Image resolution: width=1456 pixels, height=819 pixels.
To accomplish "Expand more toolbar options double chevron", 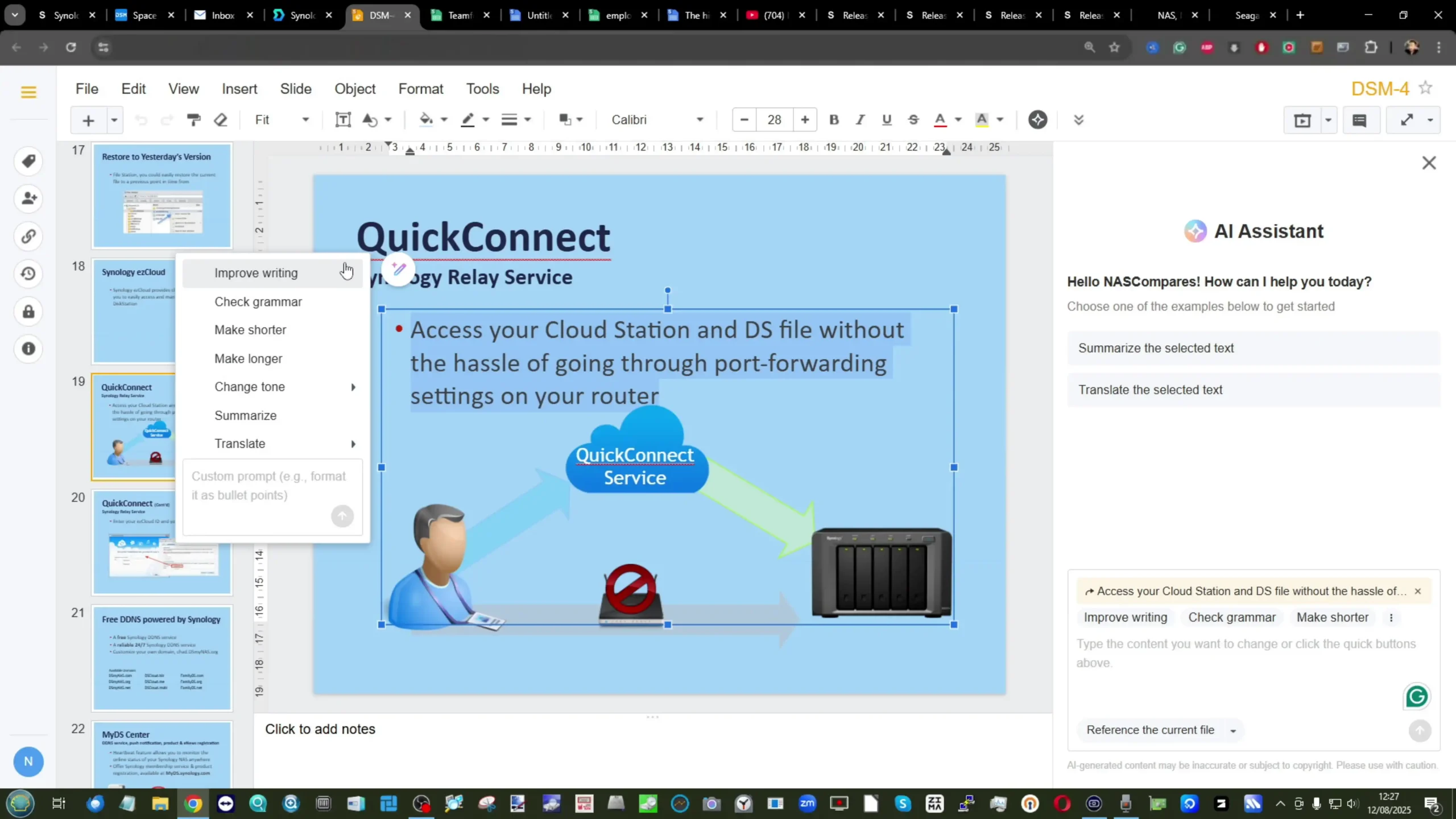I will tap(1078, 119).
